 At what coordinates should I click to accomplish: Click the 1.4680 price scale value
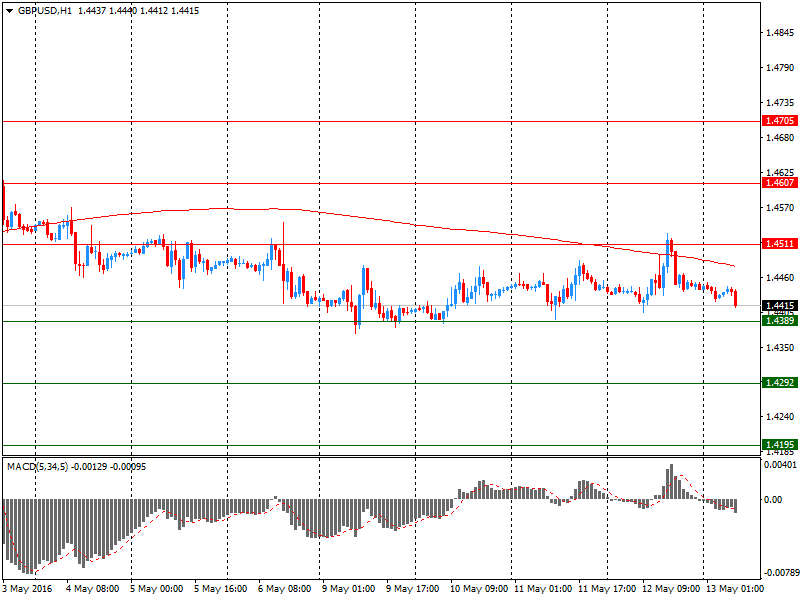click(x=780, y=138)
